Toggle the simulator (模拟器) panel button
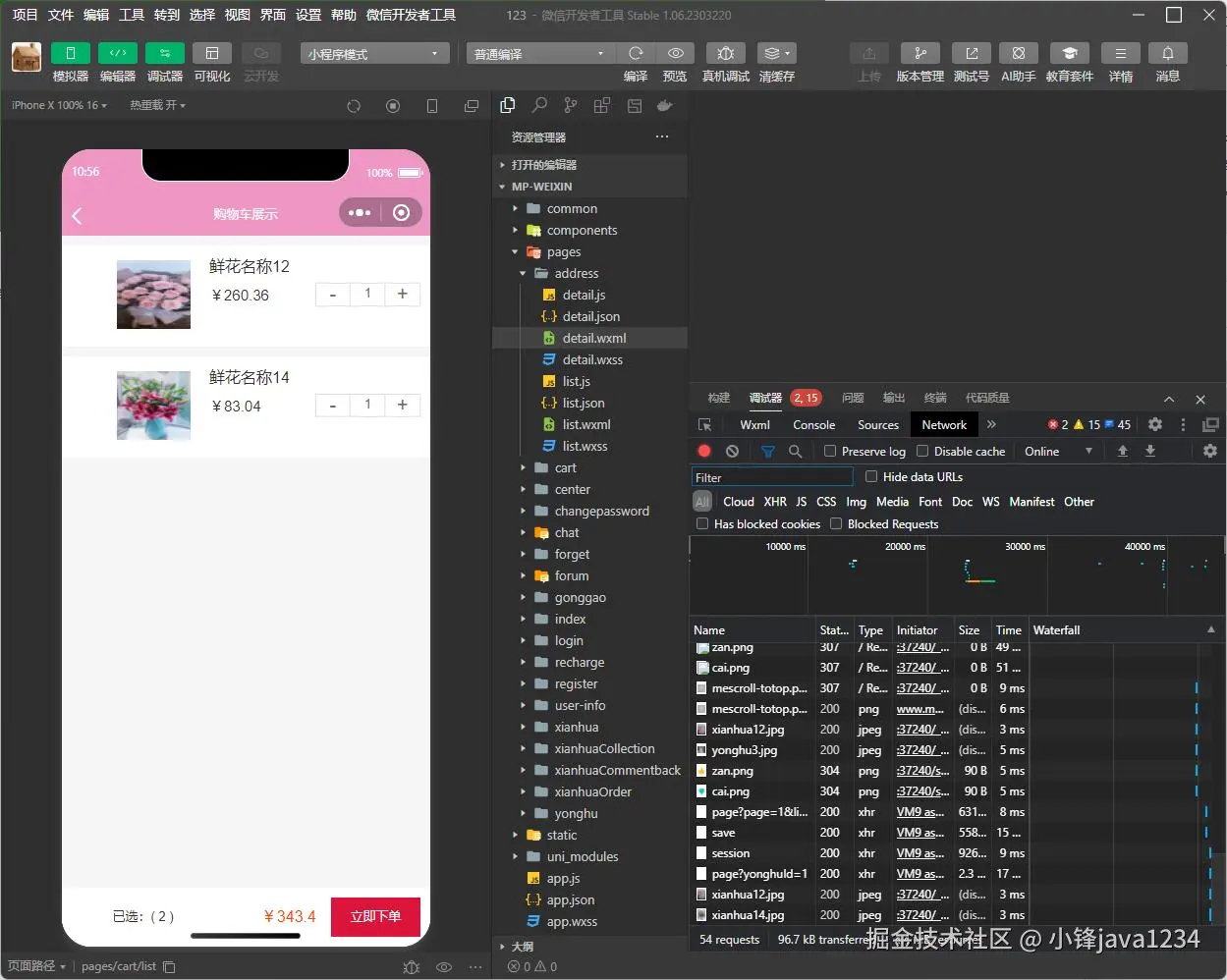The width and height of the screenshot is (1227, 980). point(70,53)
